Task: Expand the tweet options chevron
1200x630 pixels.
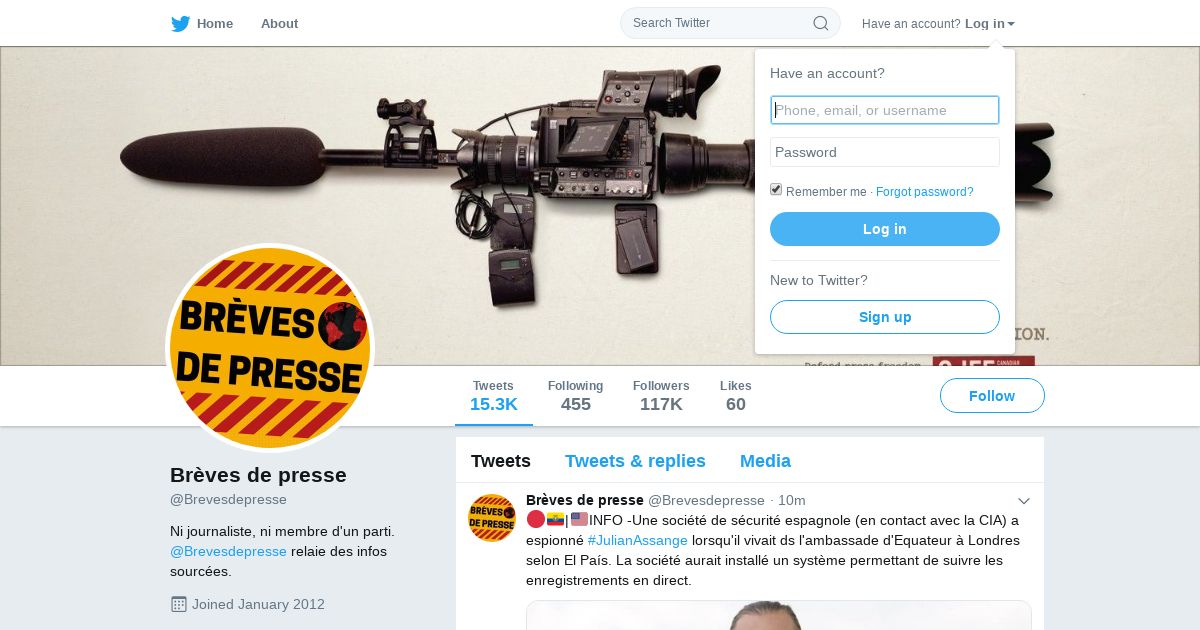Action: (1024, 500)
